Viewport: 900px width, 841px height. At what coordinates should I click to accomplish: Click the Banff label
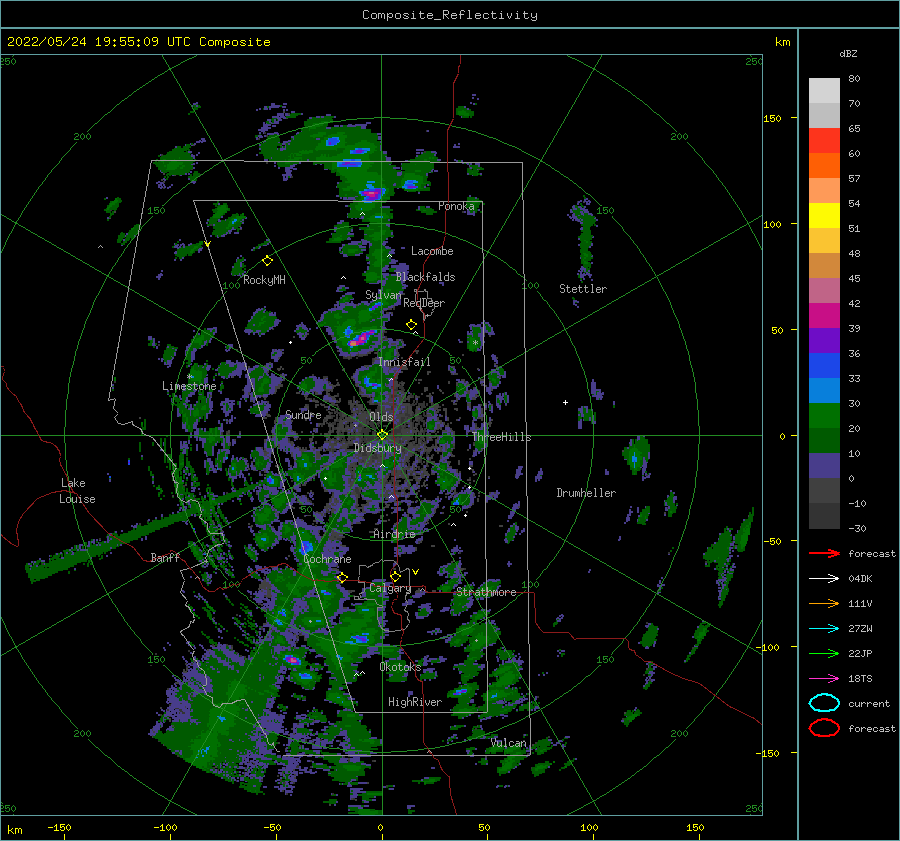pyautogui.click(x=165, y=557)
